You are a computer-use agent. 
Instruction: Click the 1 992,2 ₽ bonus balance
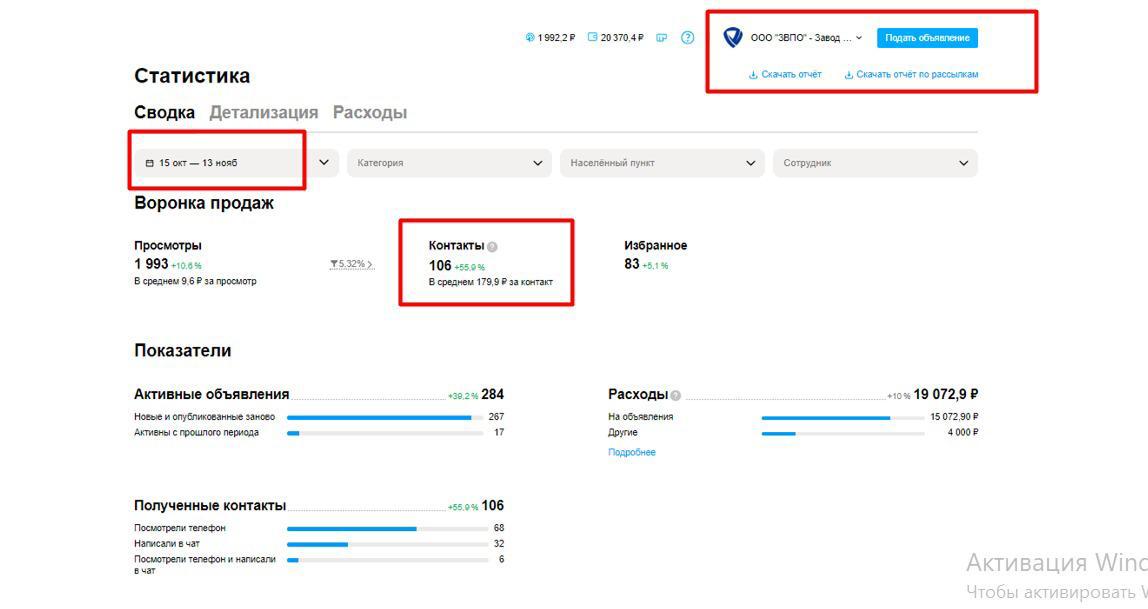click(x=556, y=37)
